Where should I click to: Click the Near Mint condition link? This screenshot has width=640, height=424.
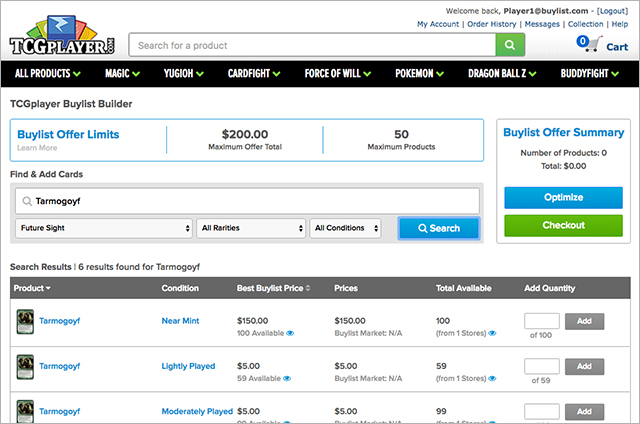tap(180, 321)
